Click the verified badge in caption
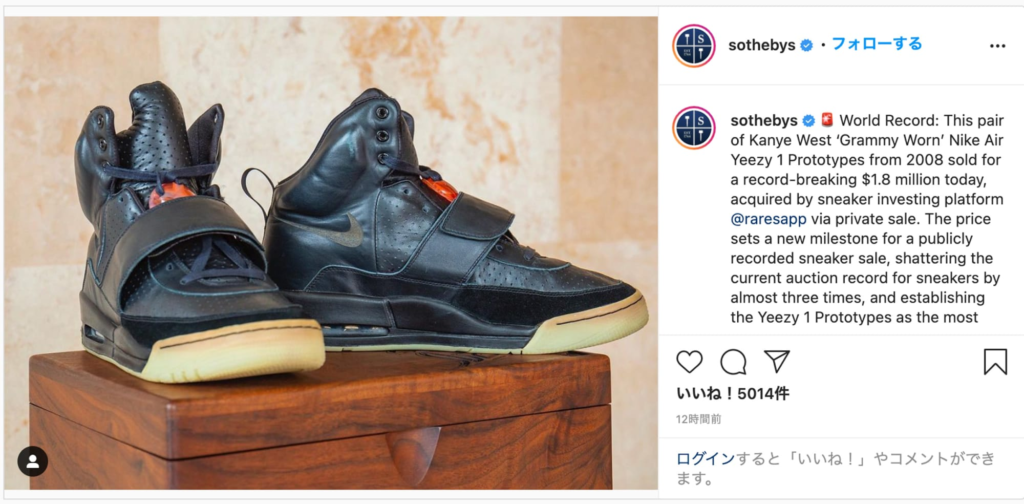 [808, 121]
